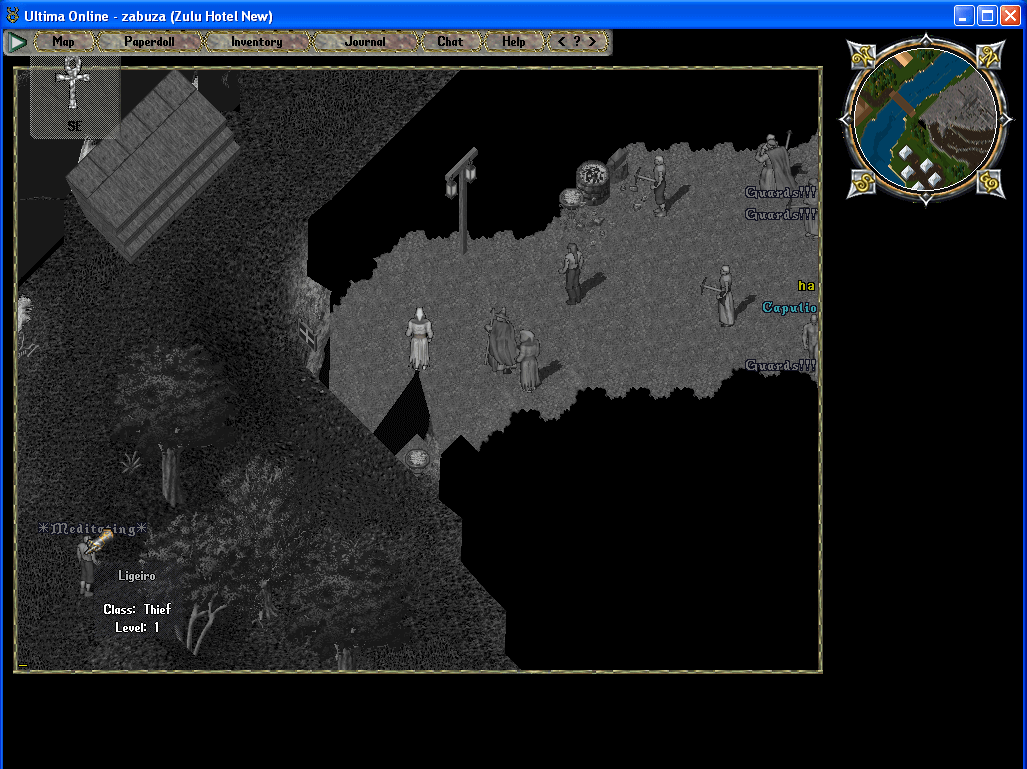Viewport: 1027px width, 769px height.
Task: Click the top-right minimap corner ornament
Action: tap(989, 55)
